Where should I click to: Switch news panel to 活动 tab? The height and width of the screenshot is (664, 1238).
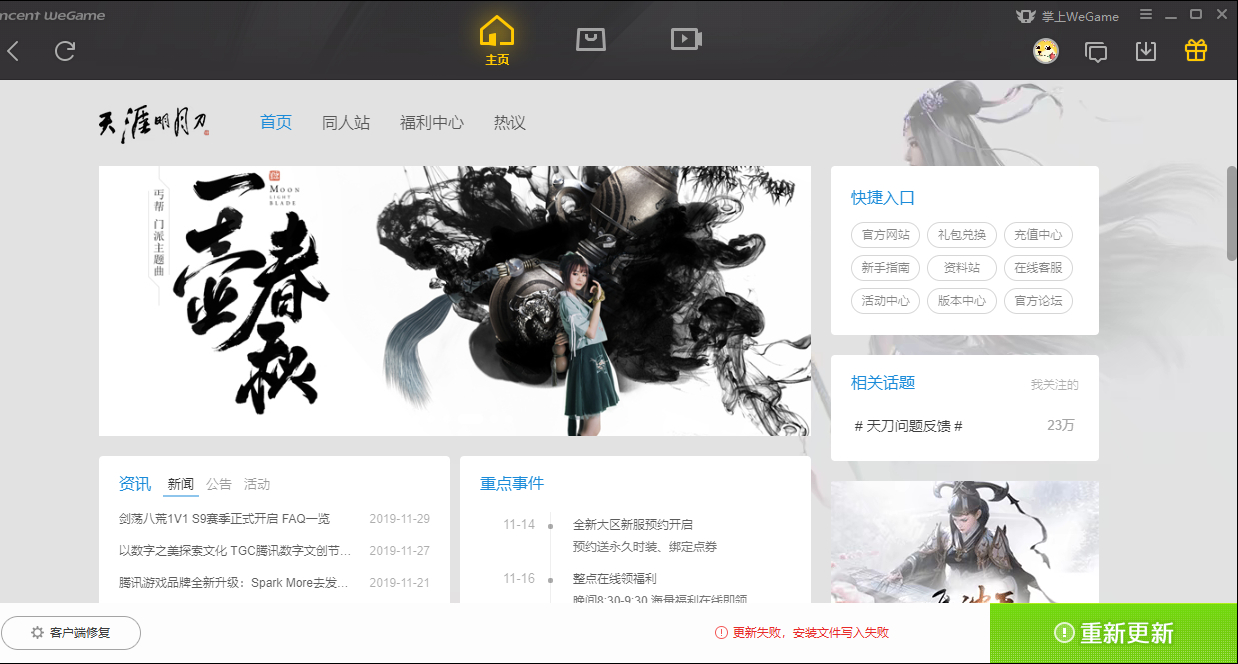257,484
